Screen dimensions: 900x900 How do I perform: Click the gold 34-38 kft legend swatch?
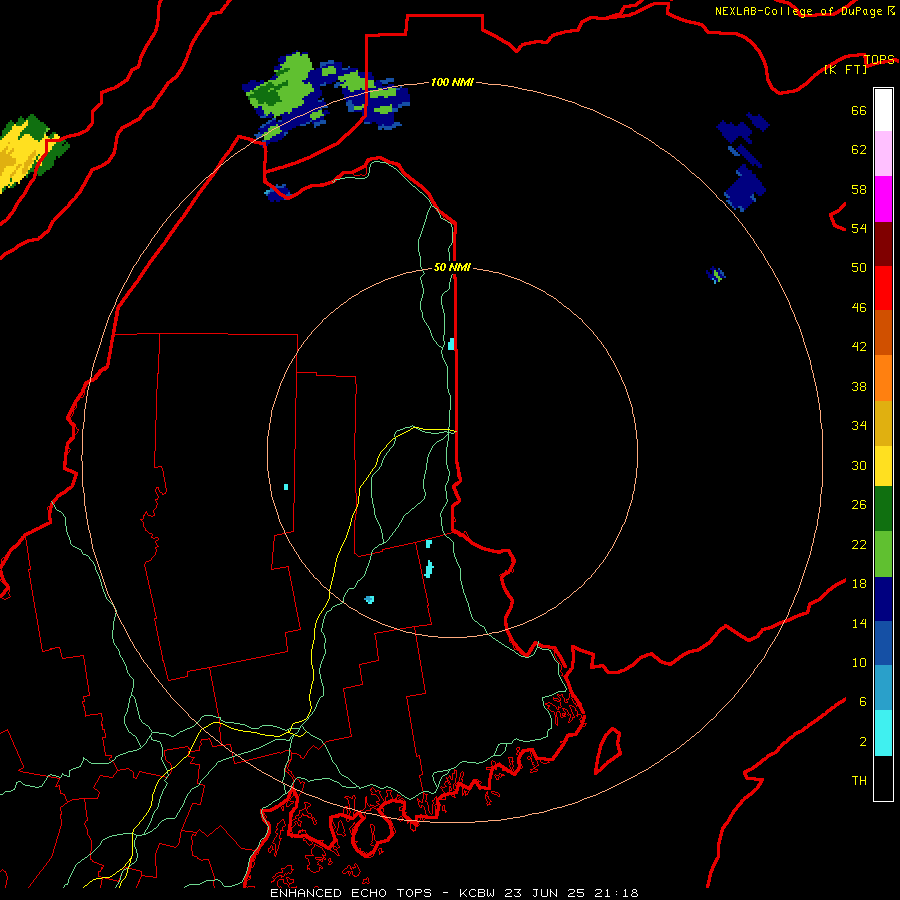pyautogui.click(x=883, y=423)
